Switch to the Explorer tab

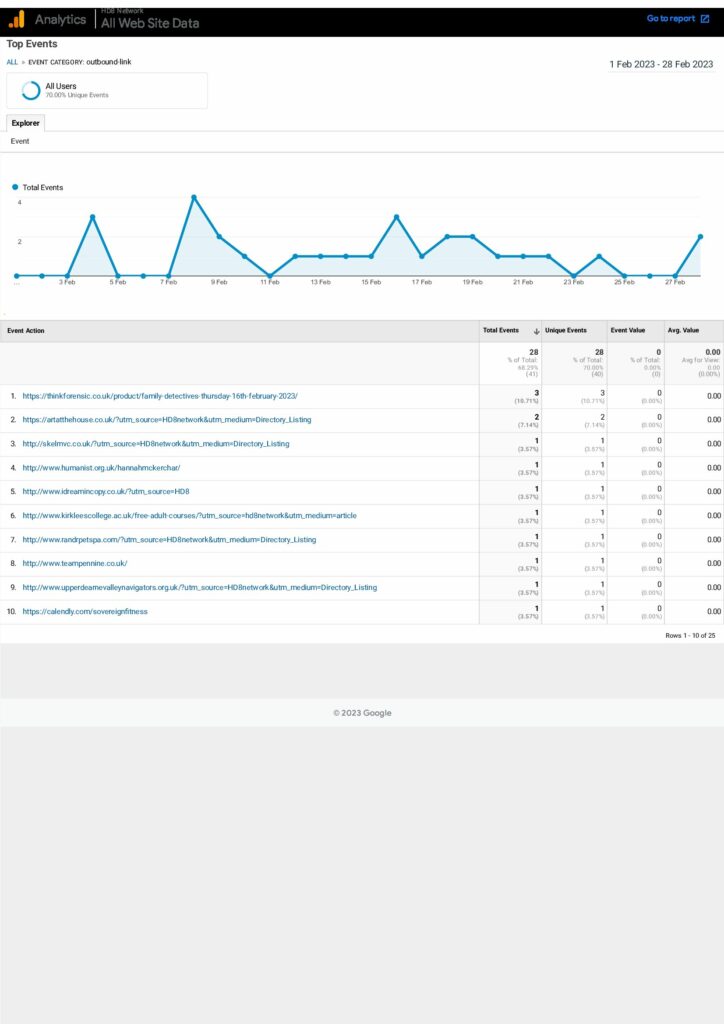click(26, 123)
